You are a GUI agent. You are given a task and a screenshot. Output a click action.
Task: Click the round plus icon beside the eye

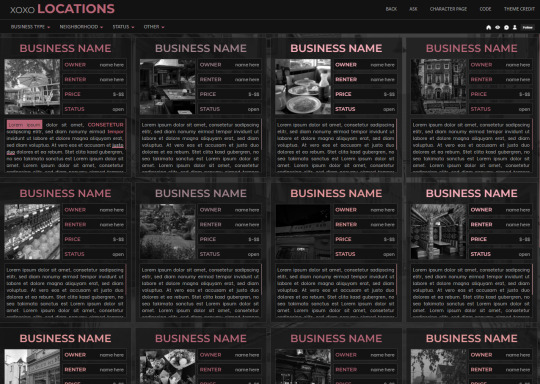506,27
